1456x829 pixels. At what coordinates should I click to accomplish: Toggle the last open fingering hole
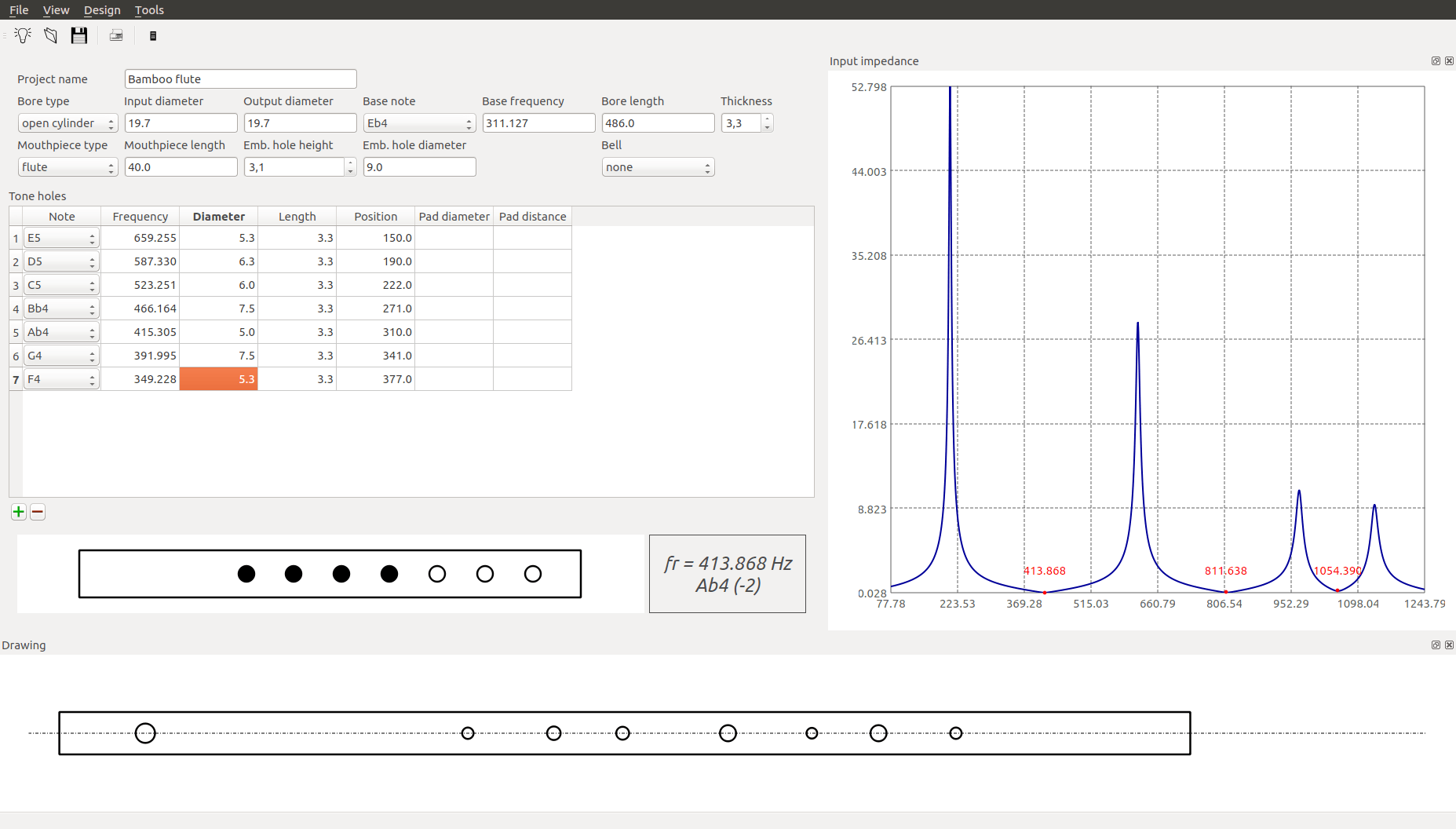click(x=533, y=574)
